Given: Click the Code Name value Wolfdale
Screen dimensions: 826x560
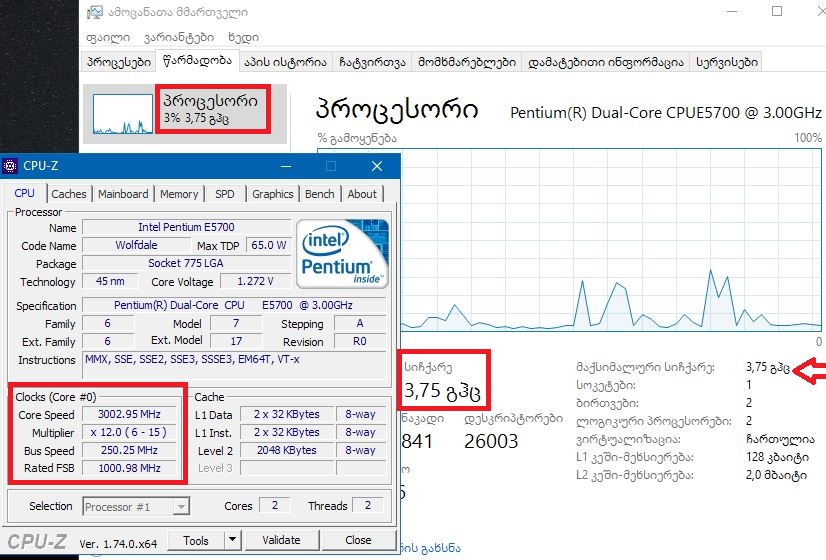Looking at the screenshot, I should click(136, 245).
